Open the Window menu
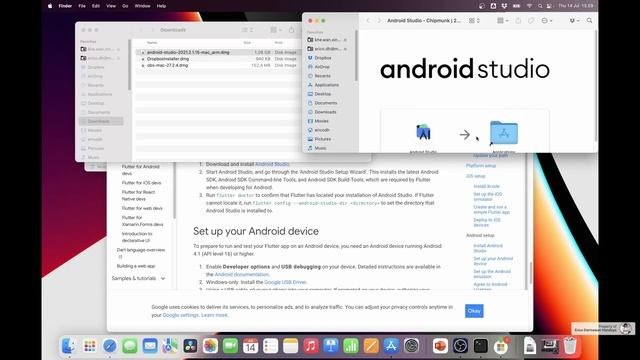Screen dimensions: 640x360 [142, 6]
